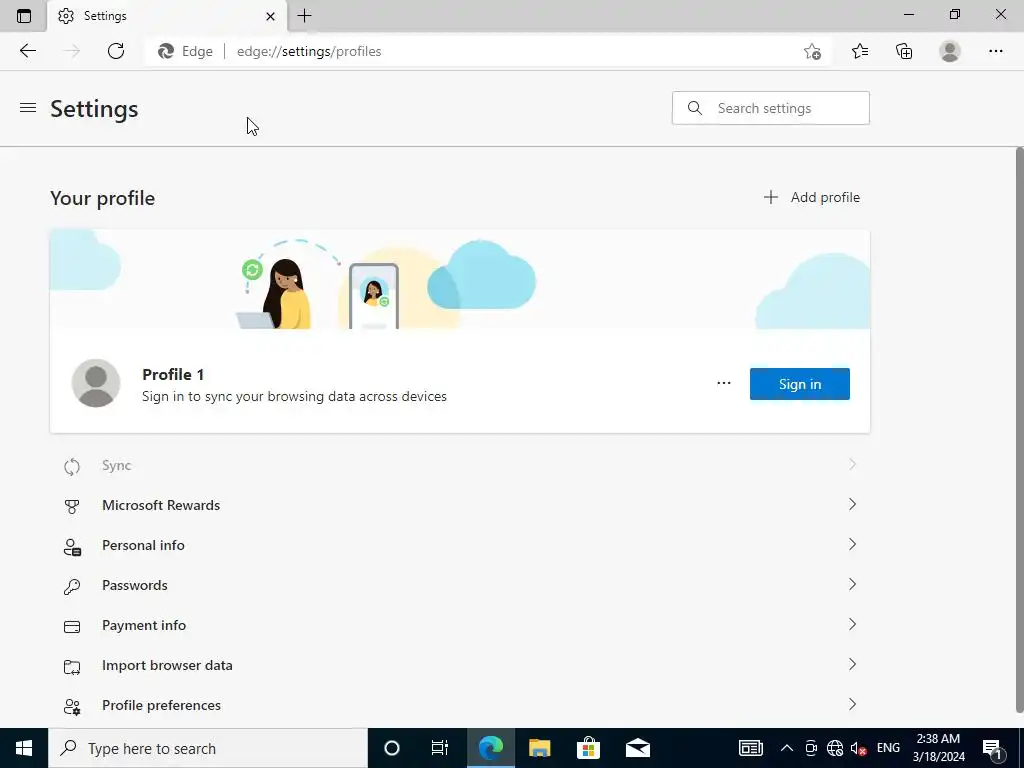Click the blue Sign in button

point(799,384)
